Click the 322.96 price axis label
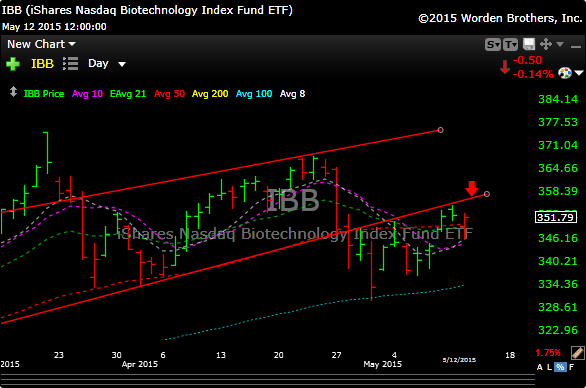The width and height of the screenshot is (586, 388). click(x=558, y=330)
